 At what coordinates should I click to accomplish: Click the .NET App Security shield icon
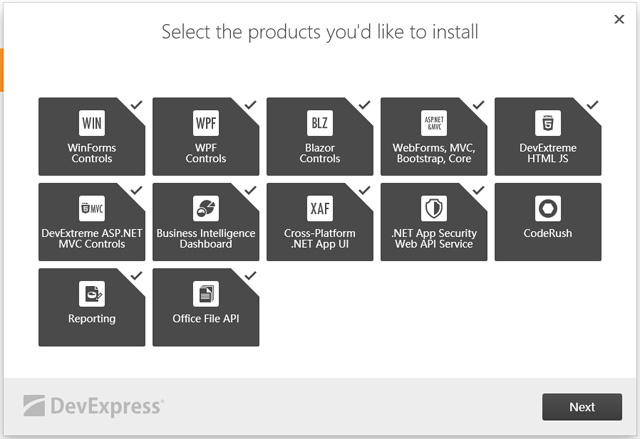pyautogui.click(x=434, y=208)
